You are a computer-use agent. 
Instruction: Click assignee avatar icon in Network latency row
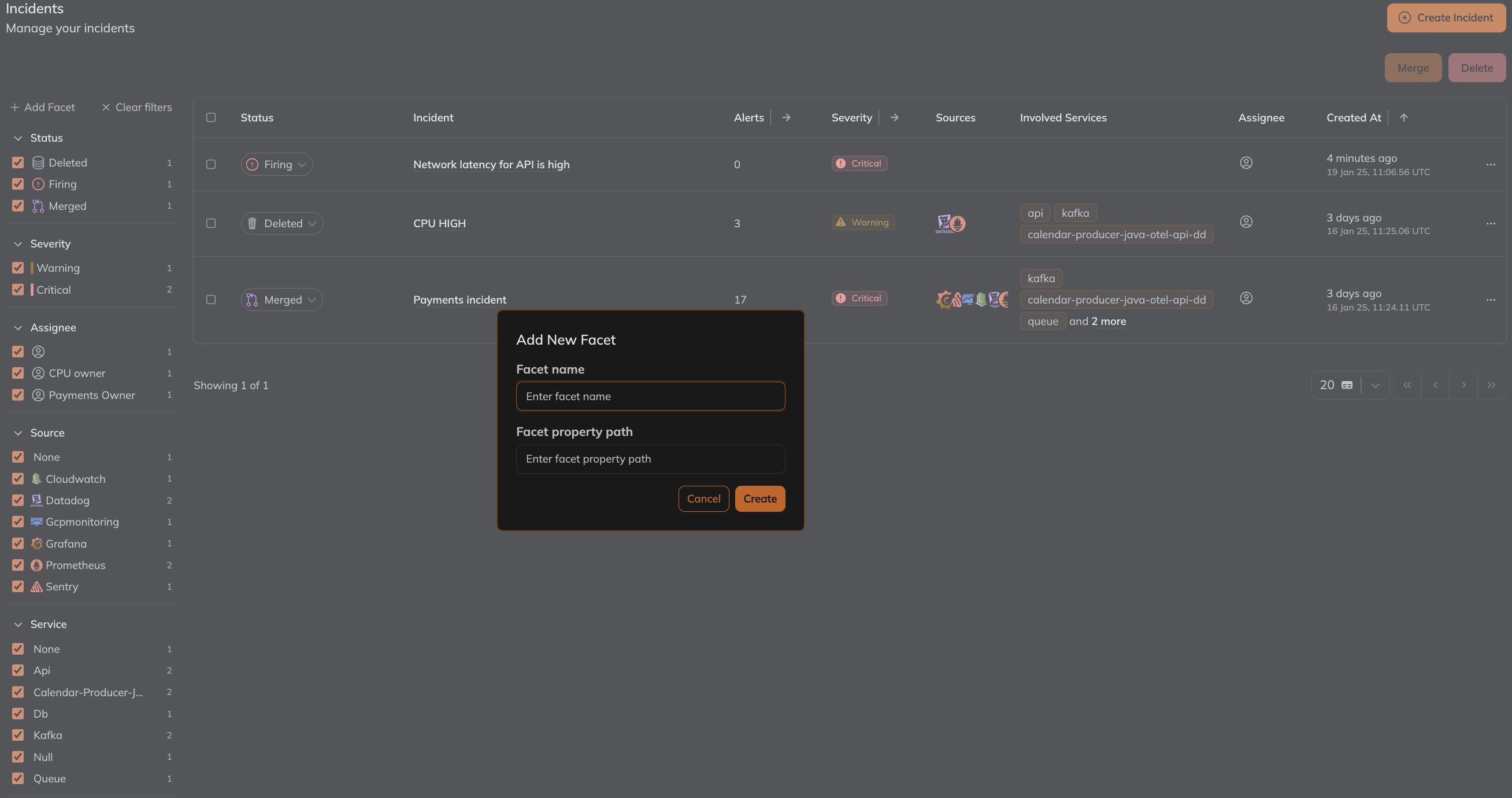1246,163
